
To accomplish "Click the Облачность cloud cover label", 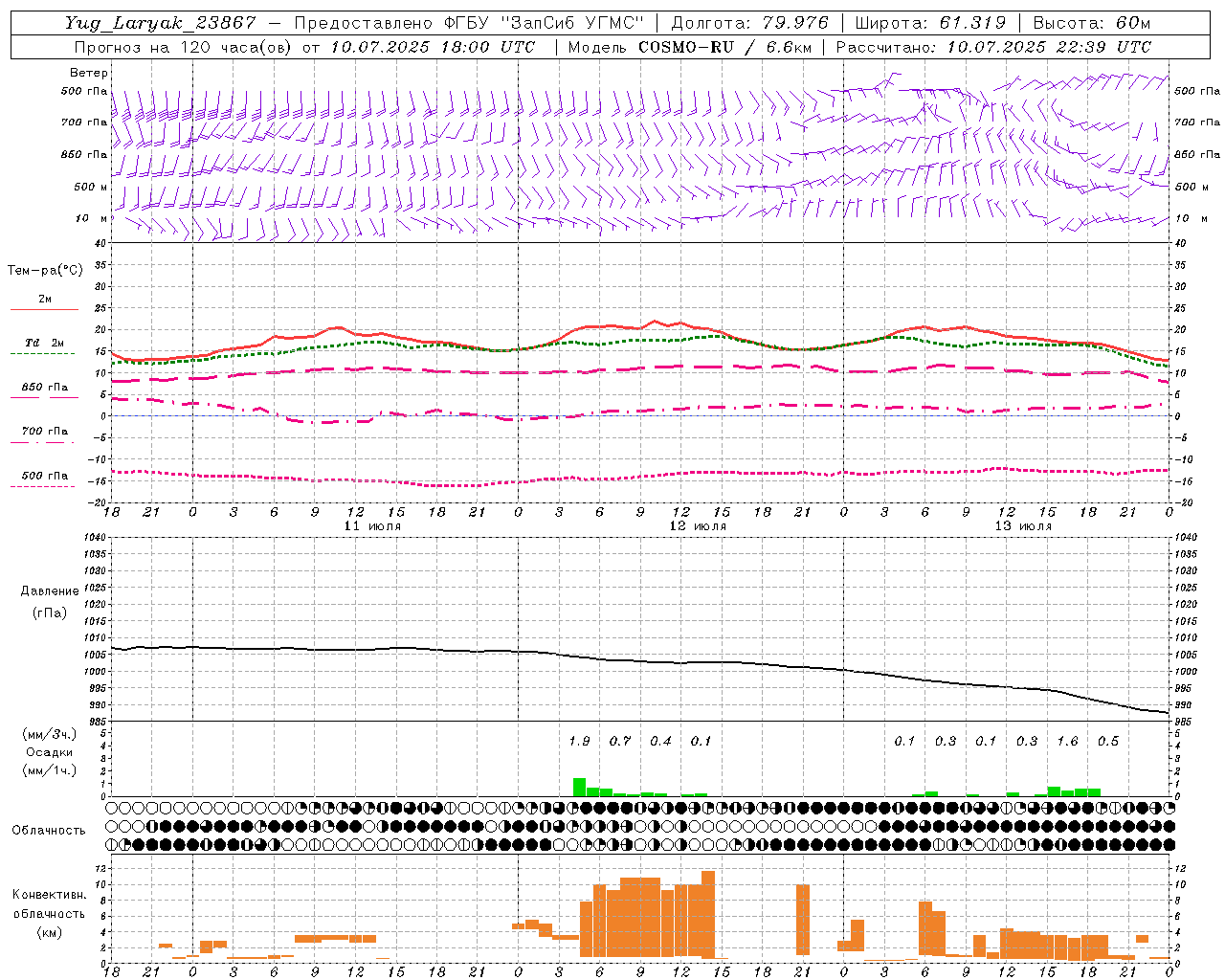I will pyautogui.click(x=49, y=830).
